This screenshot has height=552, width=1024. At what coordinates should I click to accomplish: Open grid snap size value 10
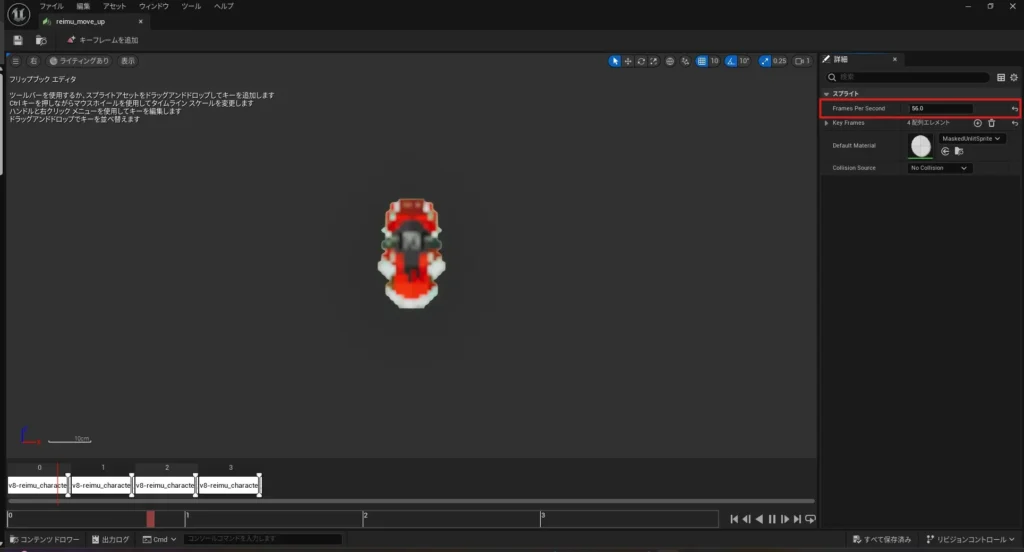[x=714, y=61]
